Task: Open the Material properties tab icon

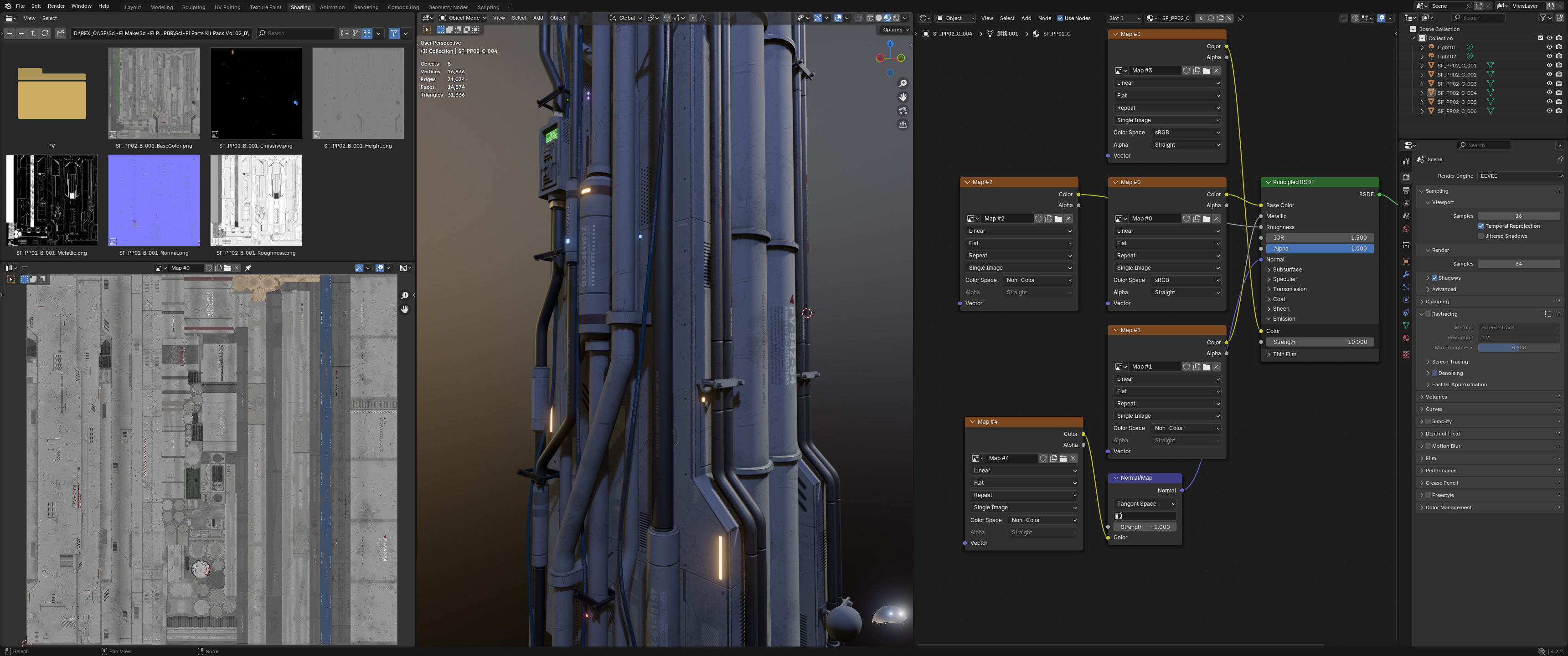Action: (1405, 338)
